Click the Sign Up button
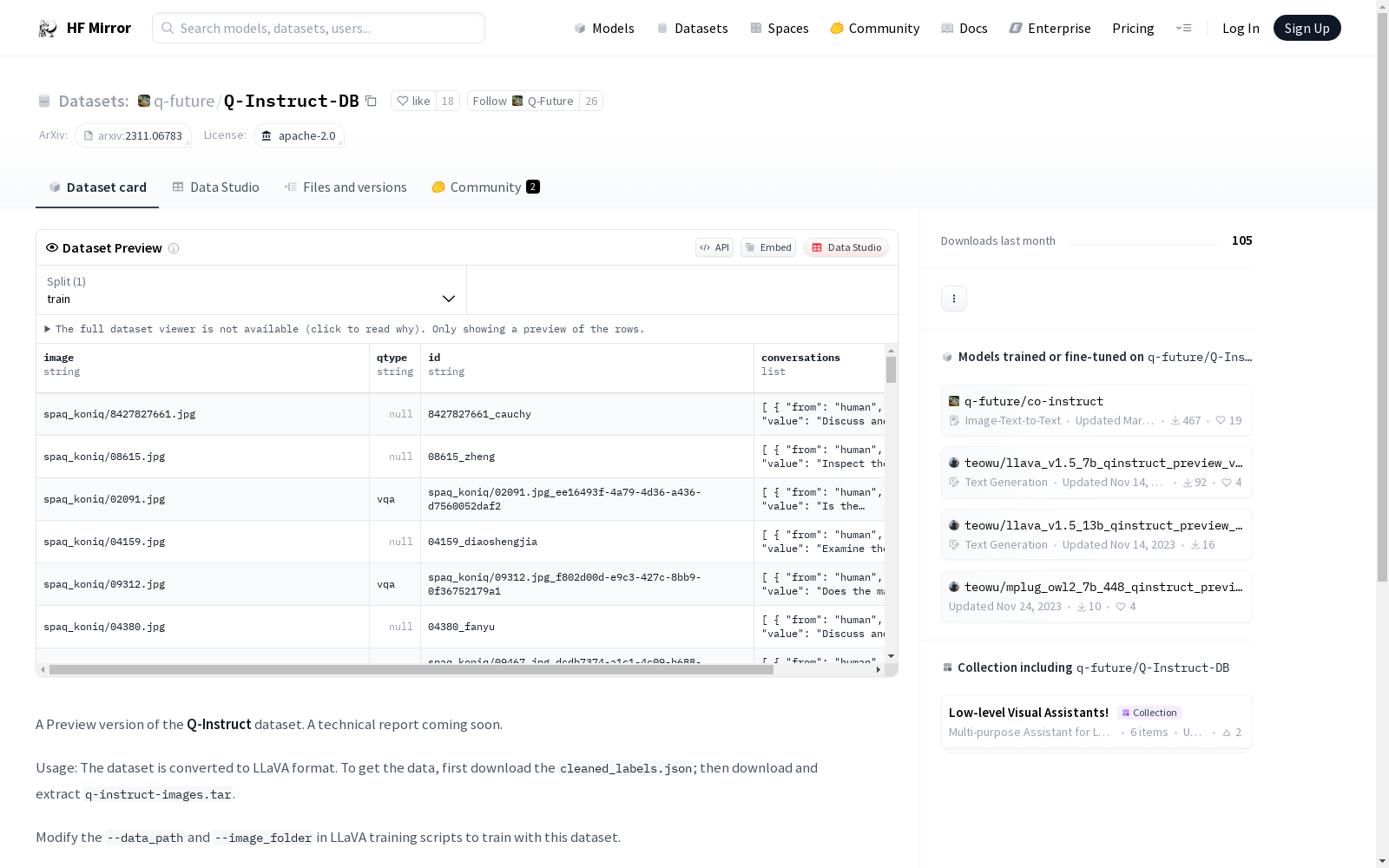Image resolution: width=1389 pixels, height=868 pixels. 1307,28
